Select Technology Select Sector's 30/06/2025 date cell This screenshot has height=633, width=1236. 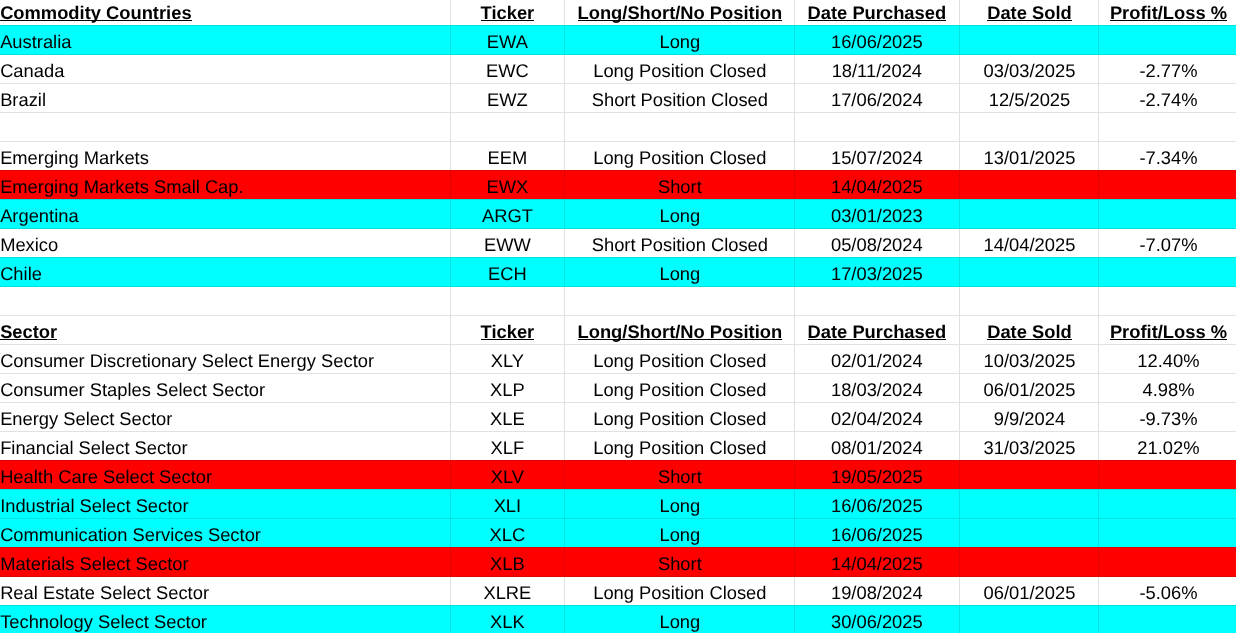(876, 622)
